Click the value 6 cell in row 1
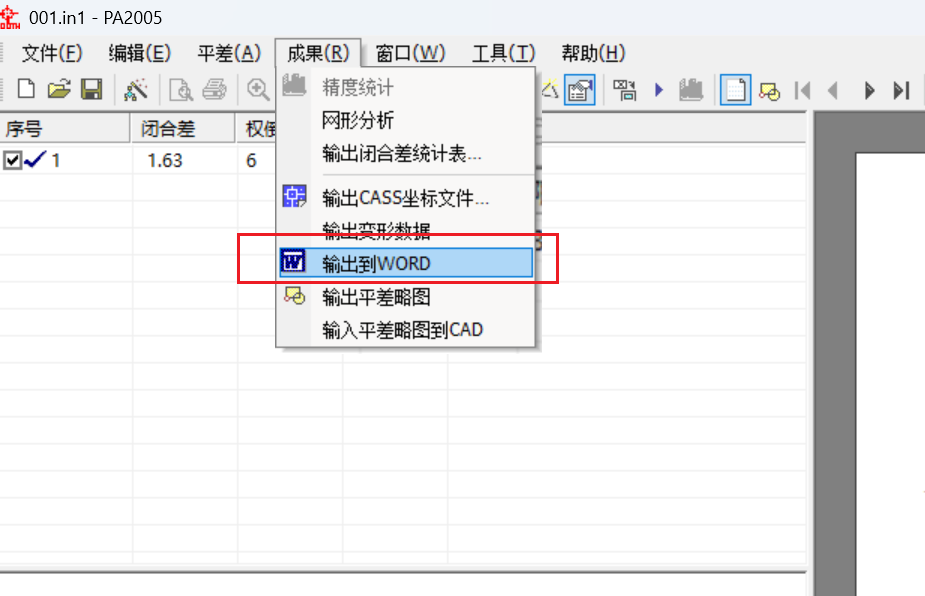Viewport: 925px width, 596px height. tap(251, 160)
